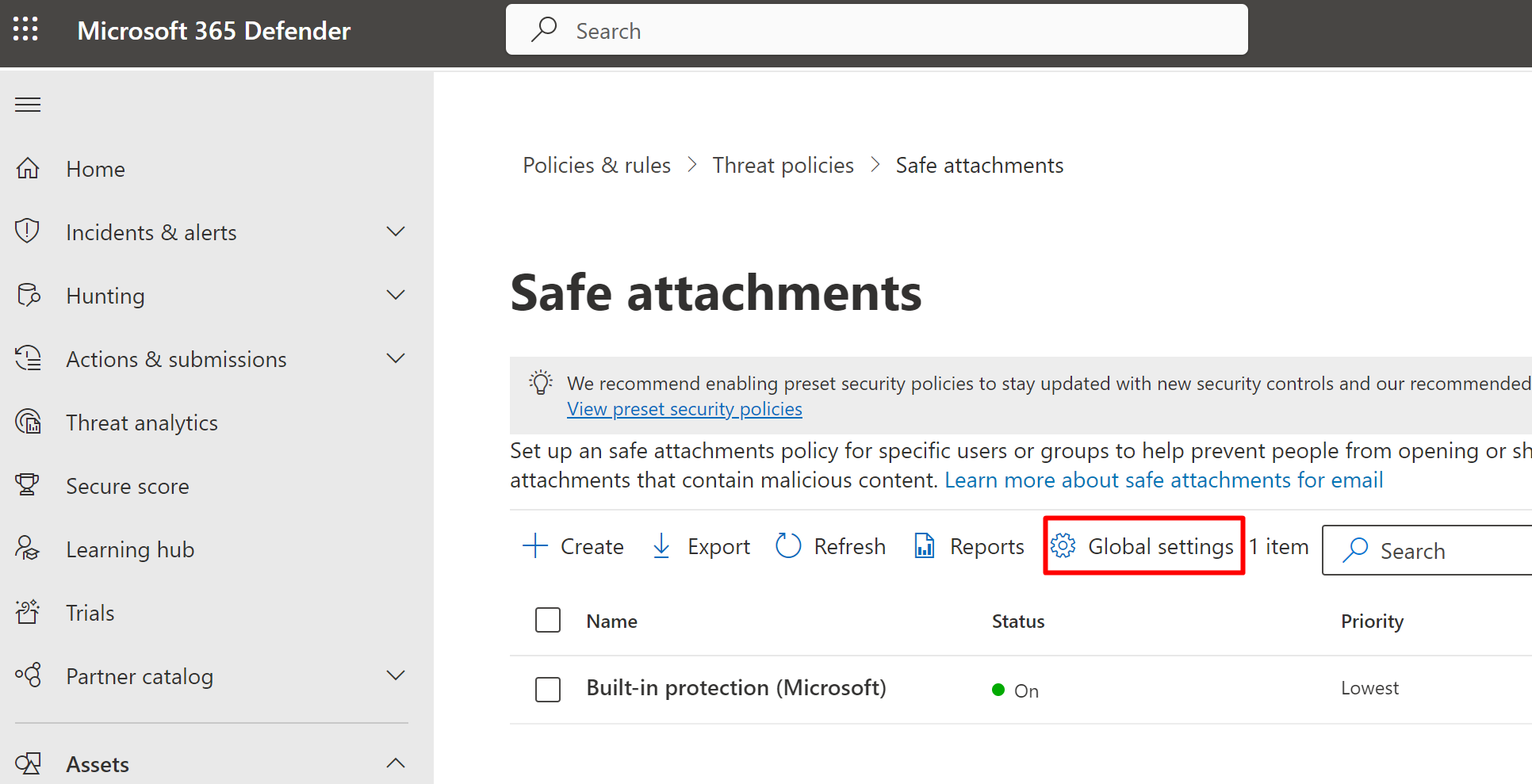Go to Policies & rules breadcrumb
This screenshot has height=784, width=1532.
pyautogui.click(x=596, y=165)
